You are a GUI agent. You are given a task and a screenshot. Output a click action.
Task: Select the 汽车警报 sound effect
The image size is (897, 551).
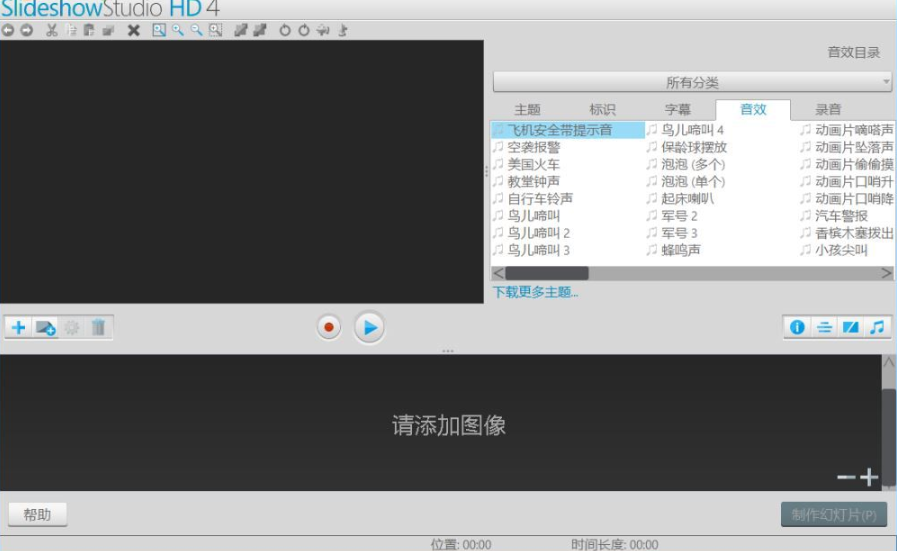[x=841, y=216]
